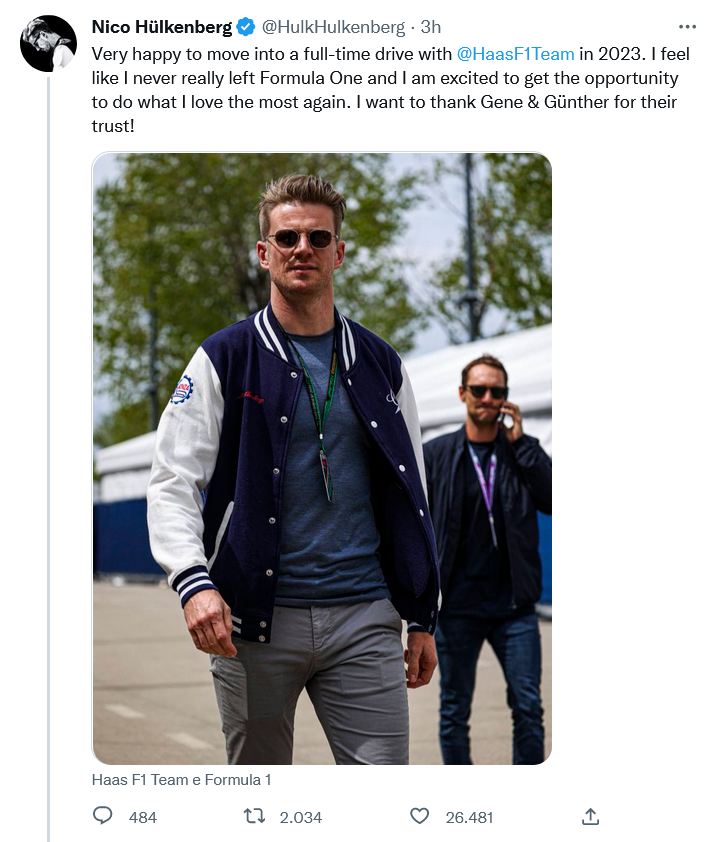Open the three-dot more options menu
This screenshot has height=842, width=718.
coord(687,26)
